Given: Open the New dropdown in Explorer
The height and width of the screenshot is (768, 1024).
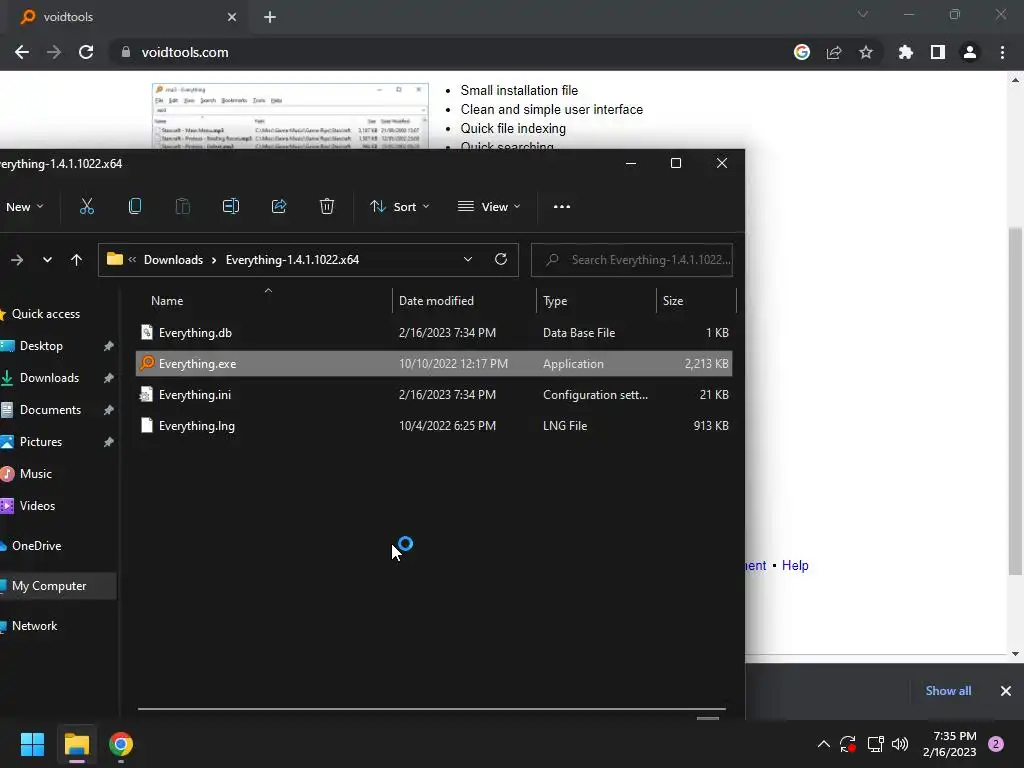Looking at the screenshot, I should click(24, 206).
